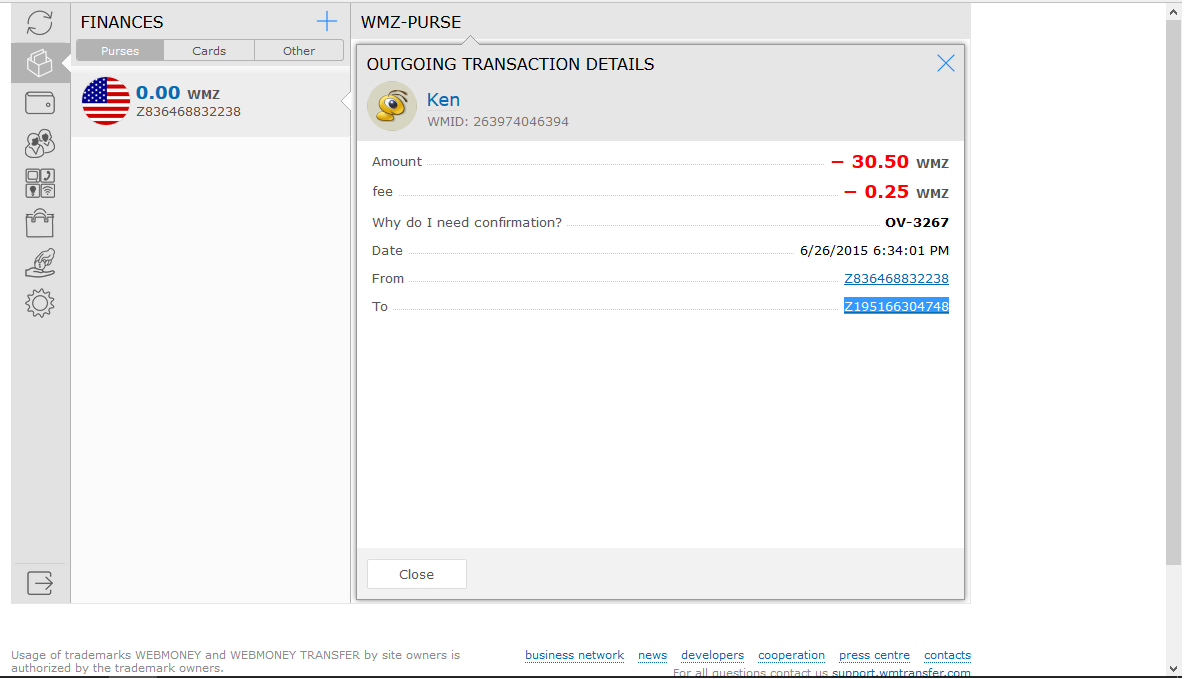Screen dimensions: 1185x679
Task: Open the To purse Z195166304748 link
Action: click(896, 306)
